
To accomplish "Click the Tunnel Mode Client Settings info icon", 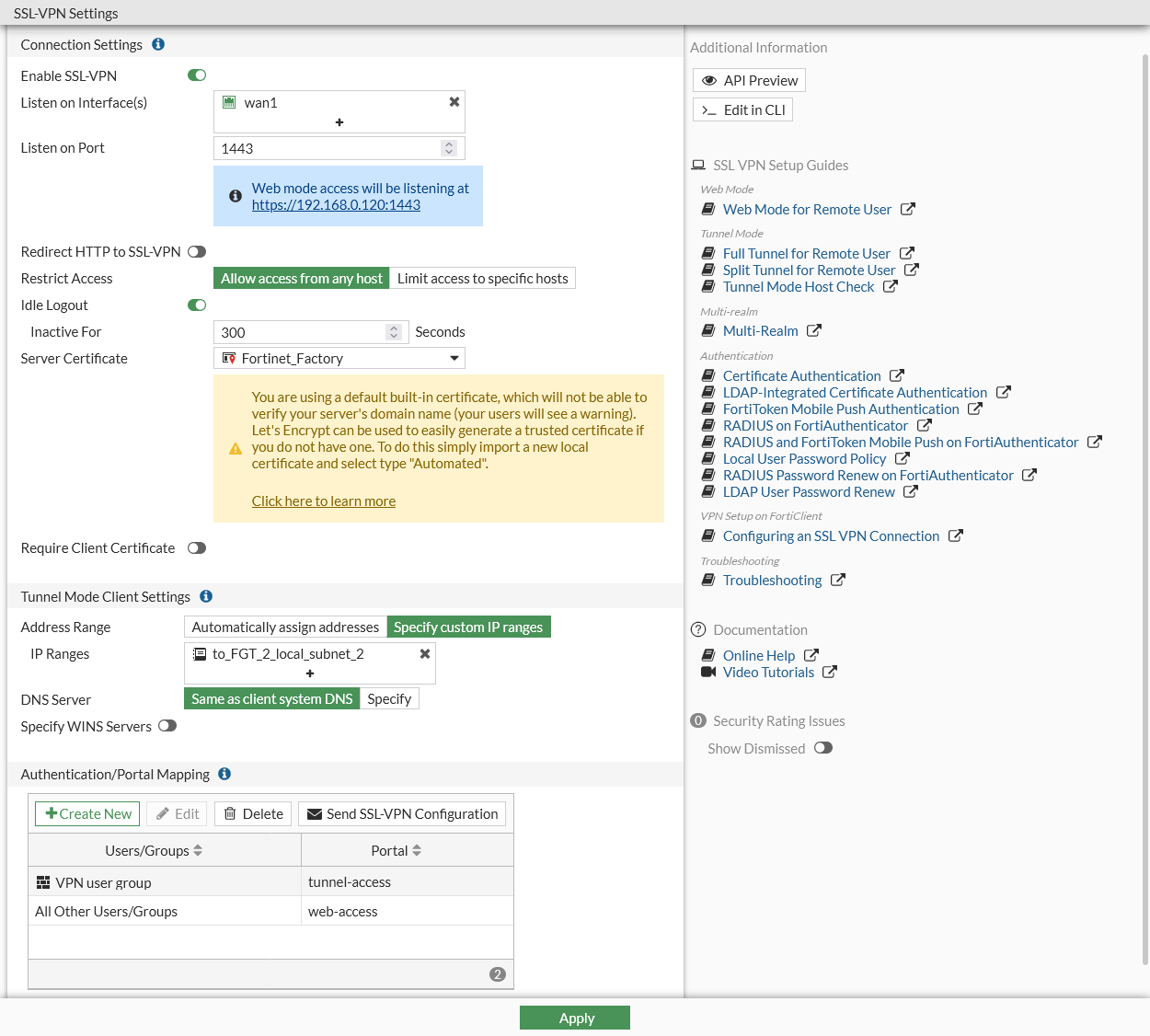I will point(206,596).
